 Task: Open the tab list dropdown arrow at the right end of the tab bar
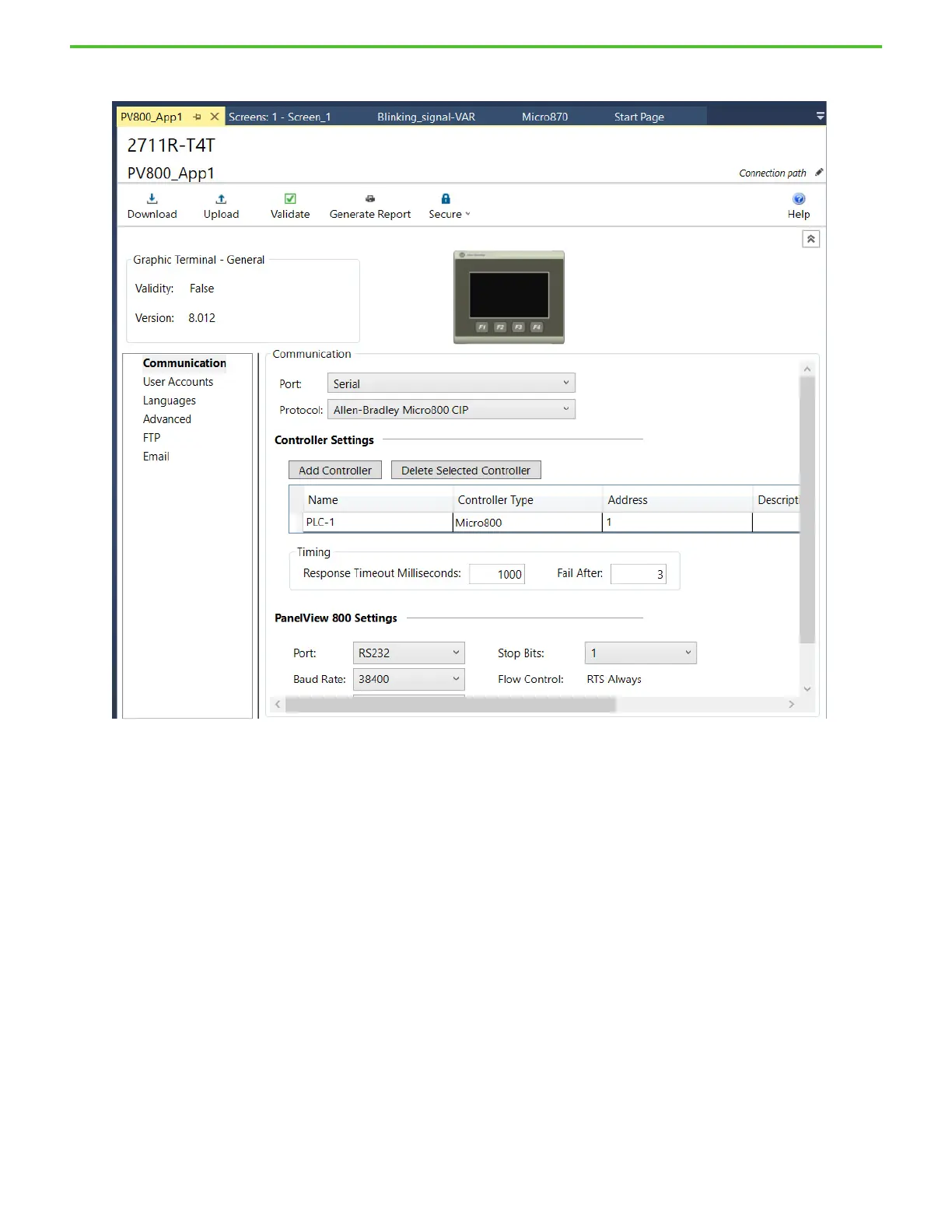[820, 117]
